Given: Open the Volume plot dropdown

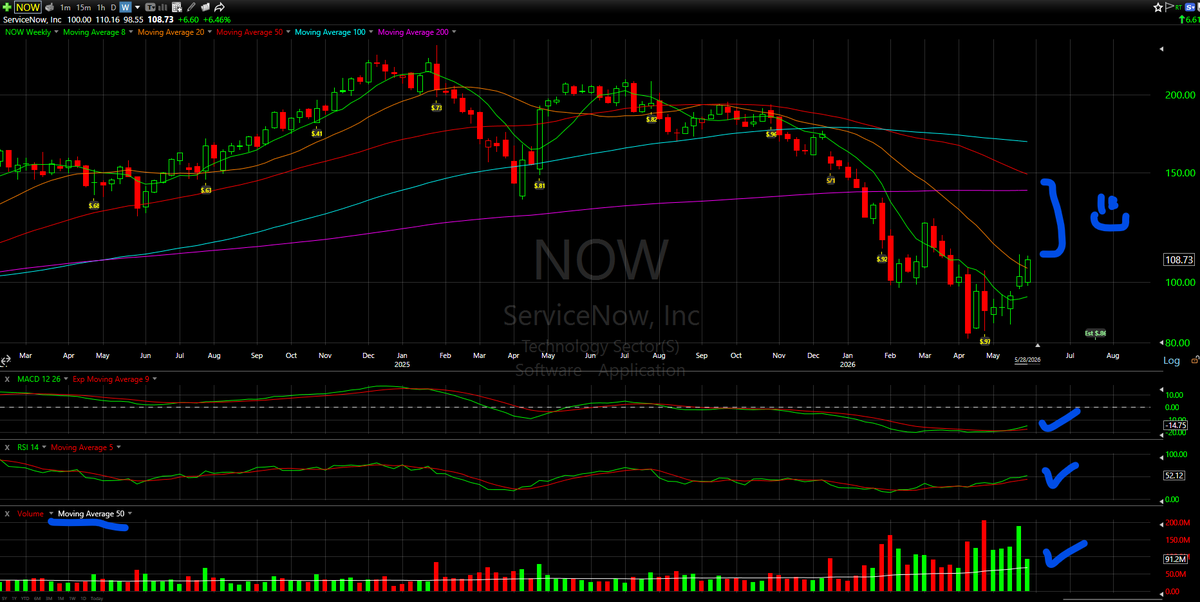Looking at the screenshot, I should click(x=51, y=514).
